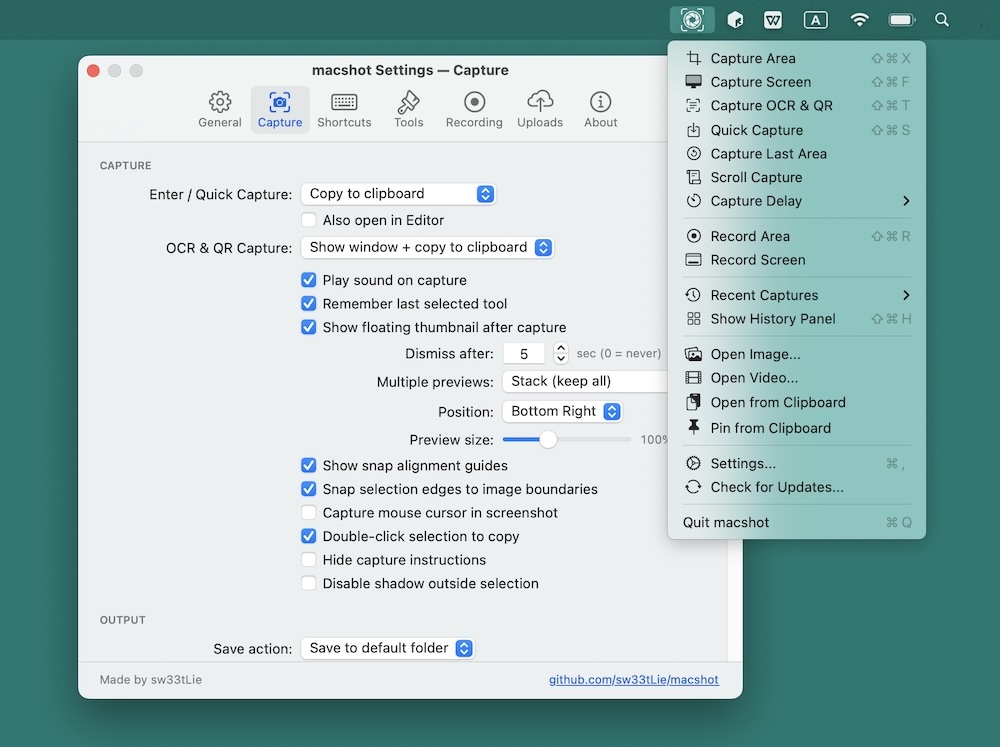Image resolution: width=1000 pixels, height=747 pixels.
Task: Click the Preview size slider handle
Action: point(547,440)
